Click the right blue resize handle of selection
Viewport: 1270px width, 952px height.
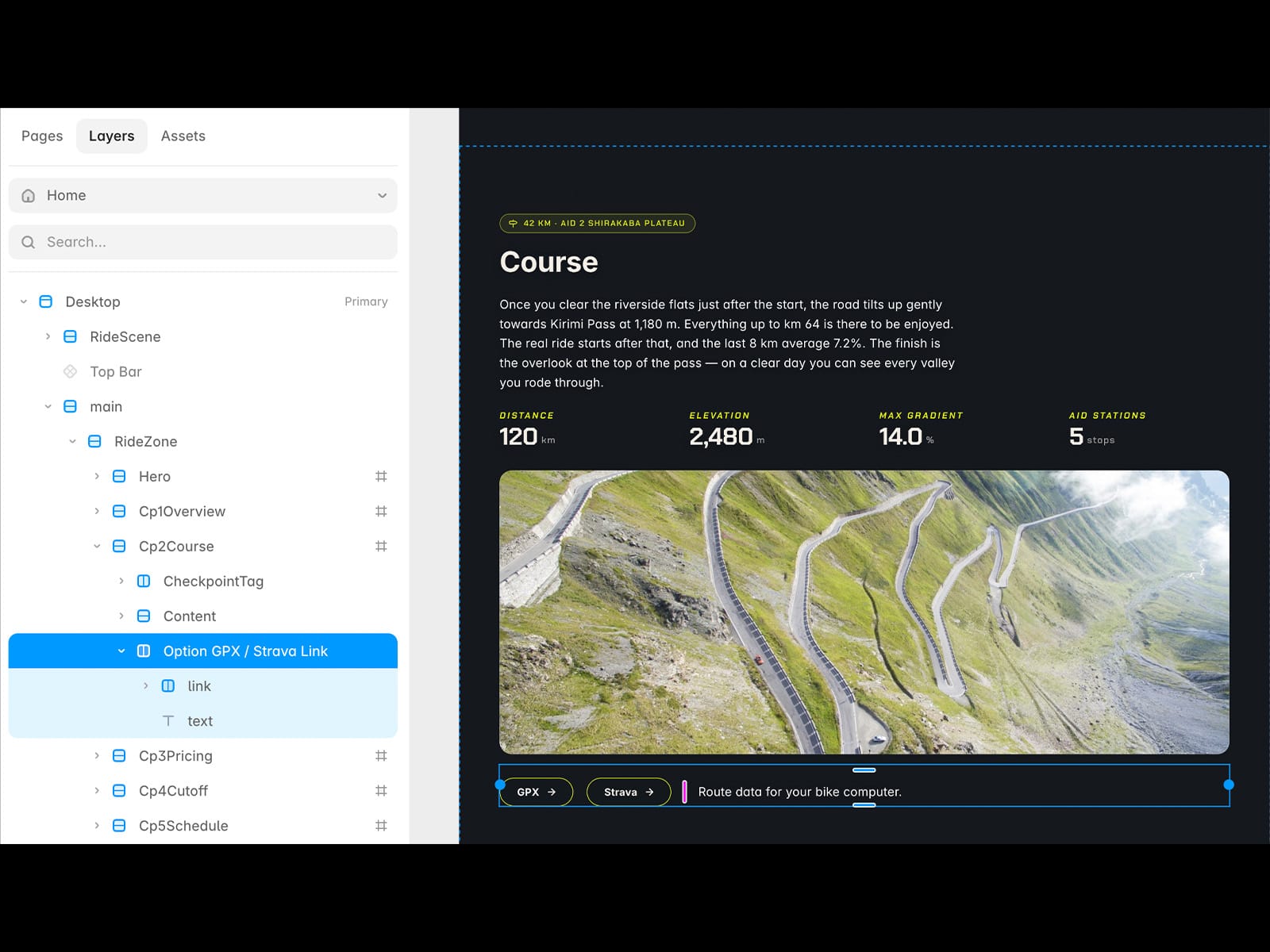[x=1229, y=785]
